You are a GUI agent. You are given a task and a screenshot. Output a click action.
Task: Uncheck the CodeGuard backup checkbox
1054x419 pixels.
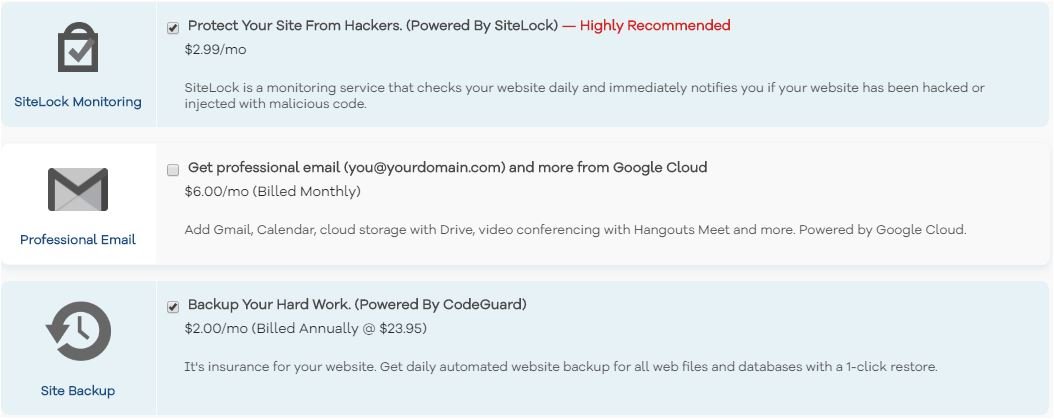(x=173, y=307)
